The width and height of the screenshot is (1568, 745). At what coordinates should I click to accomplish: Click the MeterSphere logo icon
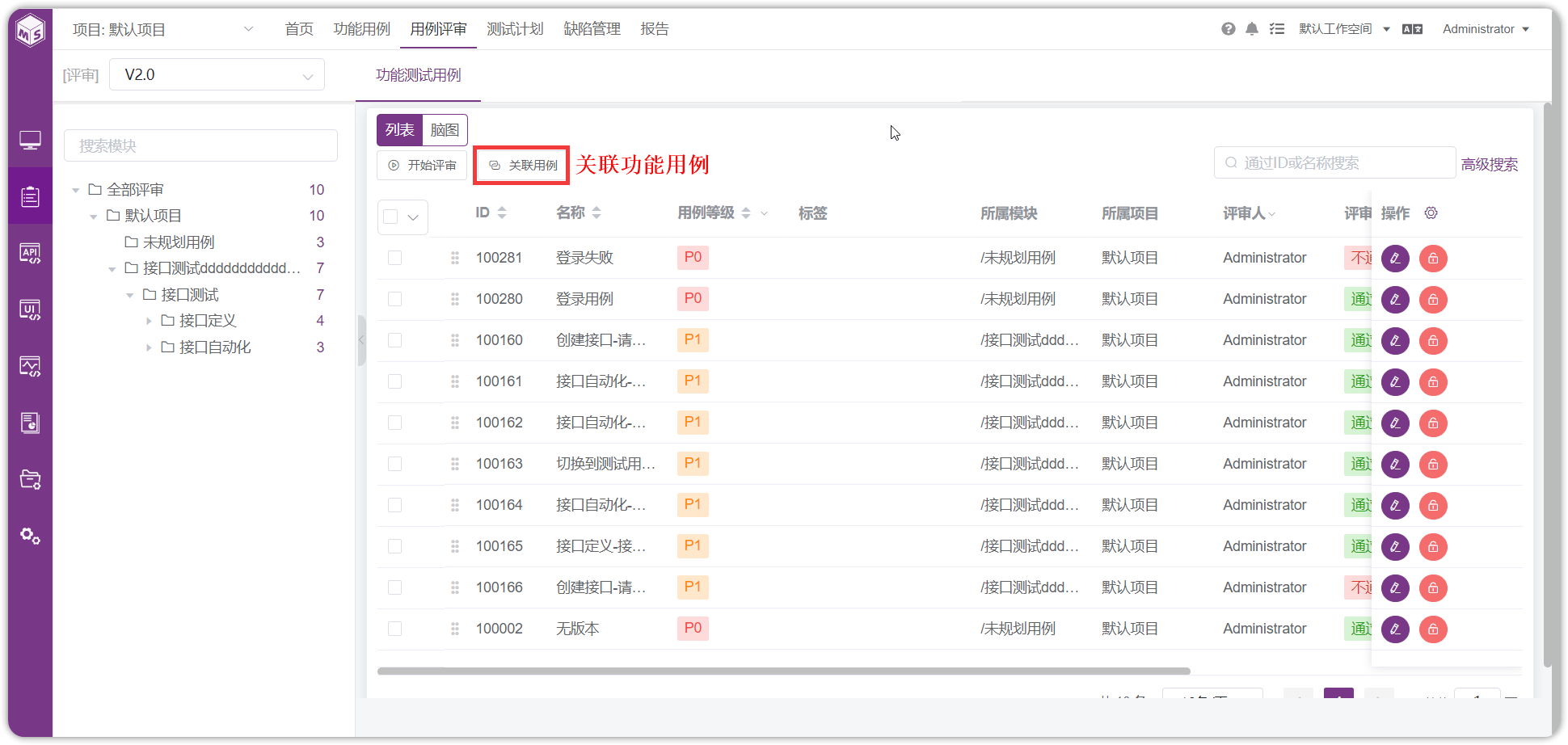coord(31,31)
